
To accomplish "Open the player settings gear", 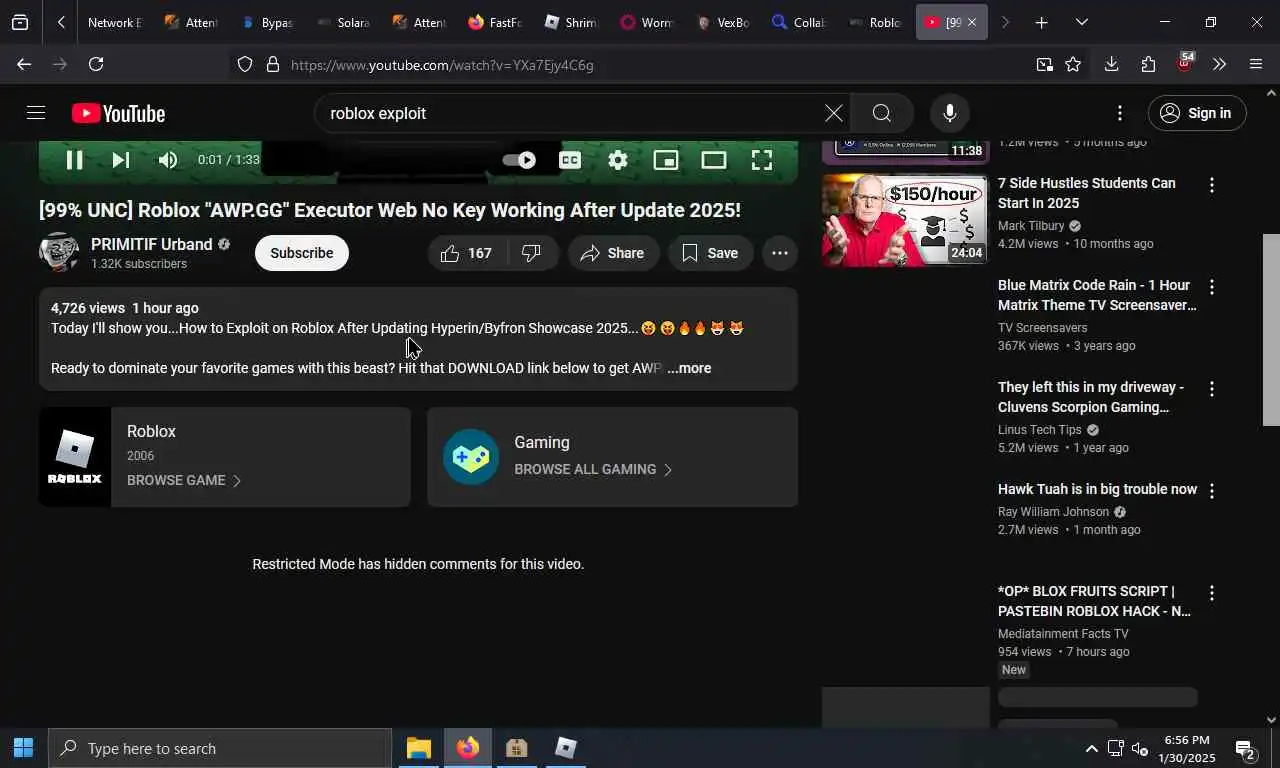I will 618,160.
